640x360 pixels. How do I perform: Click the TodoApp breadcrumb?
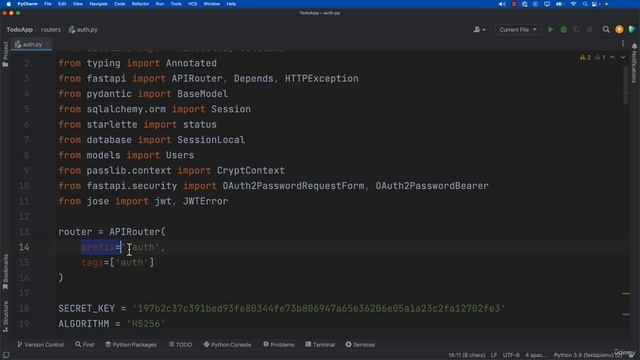20,29
